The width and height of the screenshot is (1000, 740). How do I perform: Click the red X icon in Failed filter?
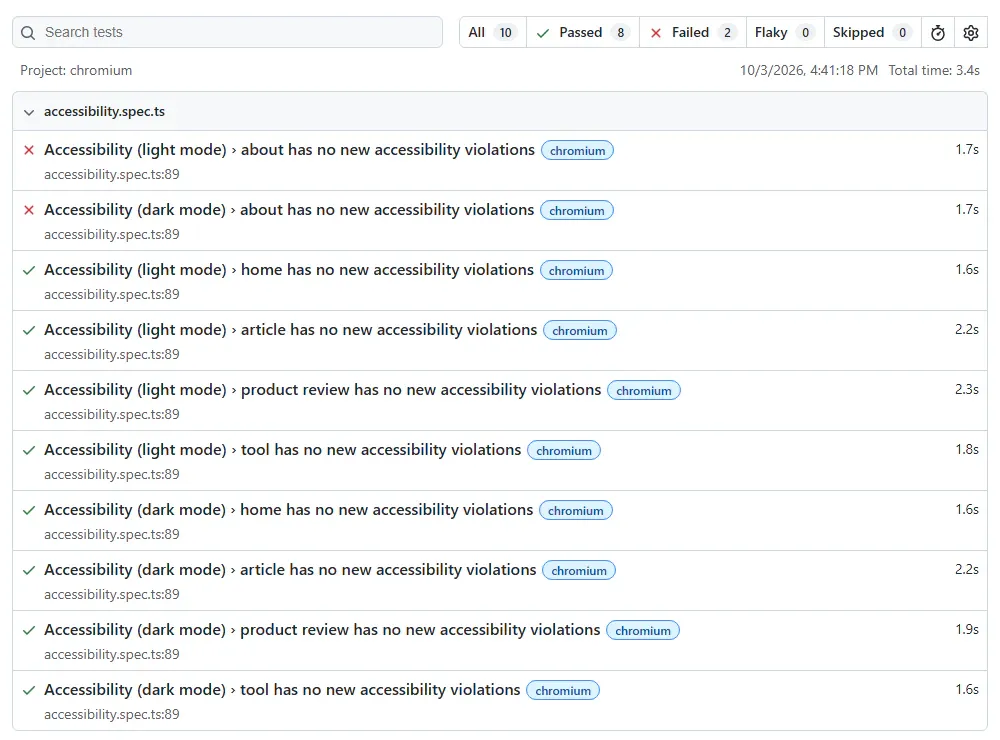pyautogui.click(x=656, y=33)
